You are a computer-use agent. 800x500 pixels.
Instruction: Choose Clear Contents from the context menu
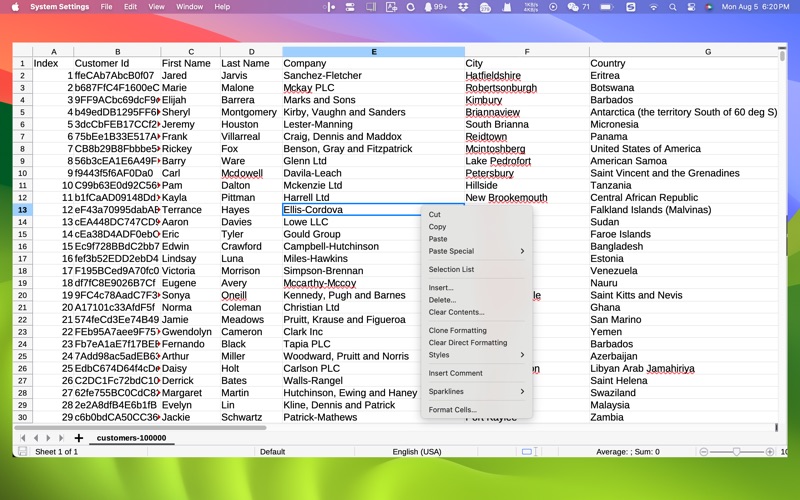pos(456,312)
